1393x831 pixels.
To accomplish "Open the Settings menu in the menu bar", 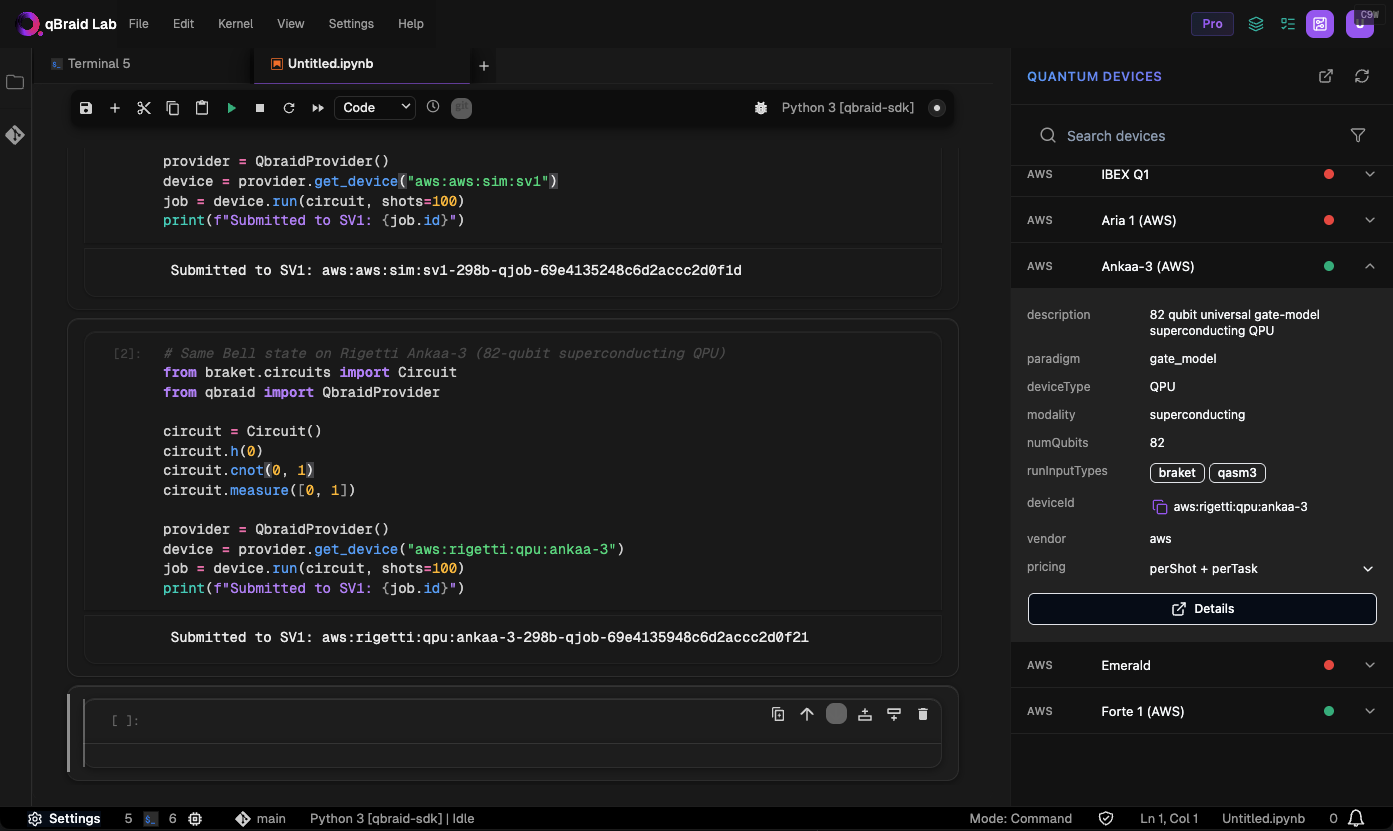I will click(351, 23).
